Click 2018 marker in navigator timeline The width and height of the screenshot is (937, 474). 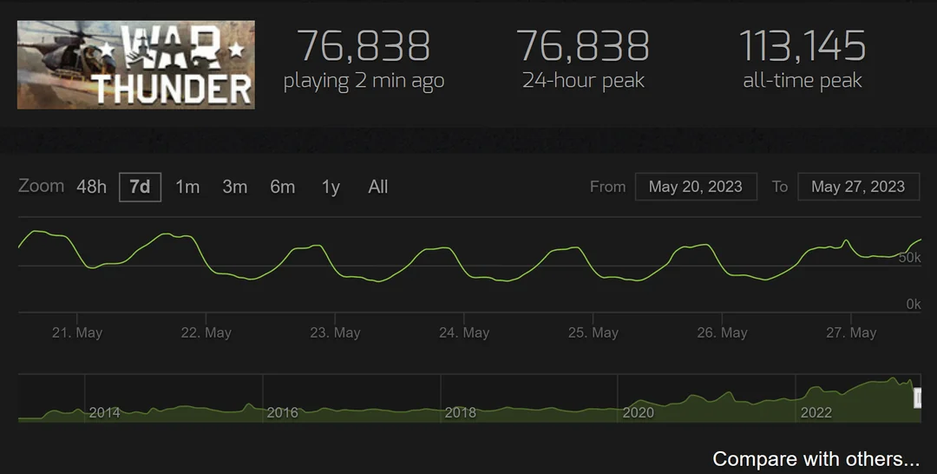point(460,412)
